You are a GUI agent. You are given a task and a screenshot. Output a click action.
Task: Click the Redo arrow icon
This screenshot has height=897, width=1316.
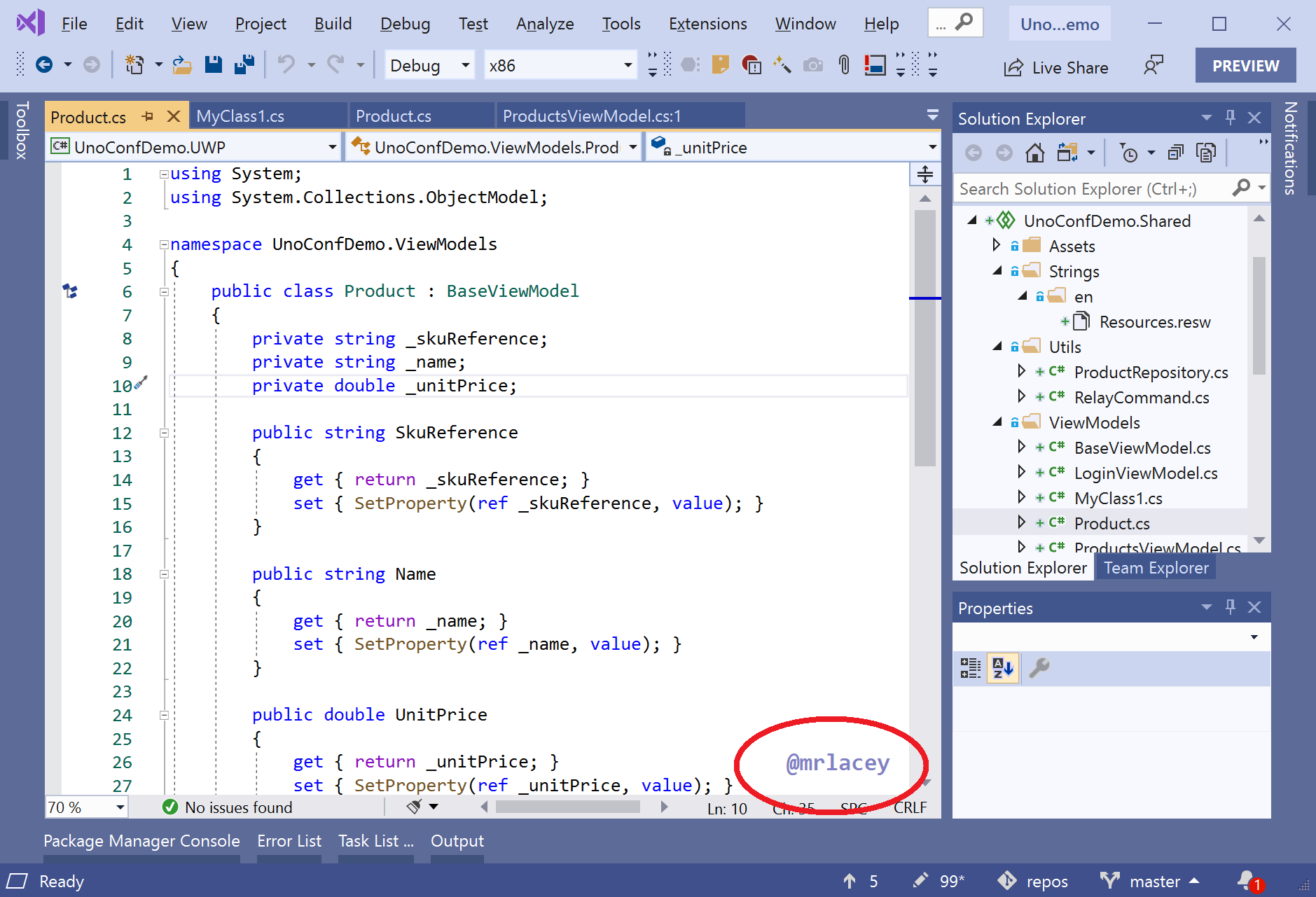click(335, 65)
